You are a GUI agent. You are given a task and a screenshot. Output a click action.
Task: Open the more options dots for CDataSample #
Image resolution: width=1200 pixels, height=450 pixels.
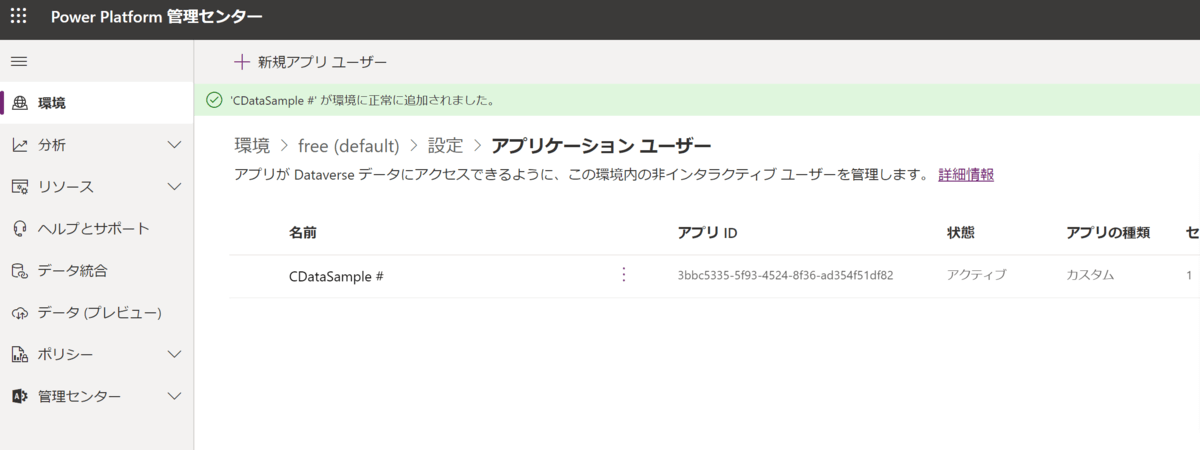(624, 275)
